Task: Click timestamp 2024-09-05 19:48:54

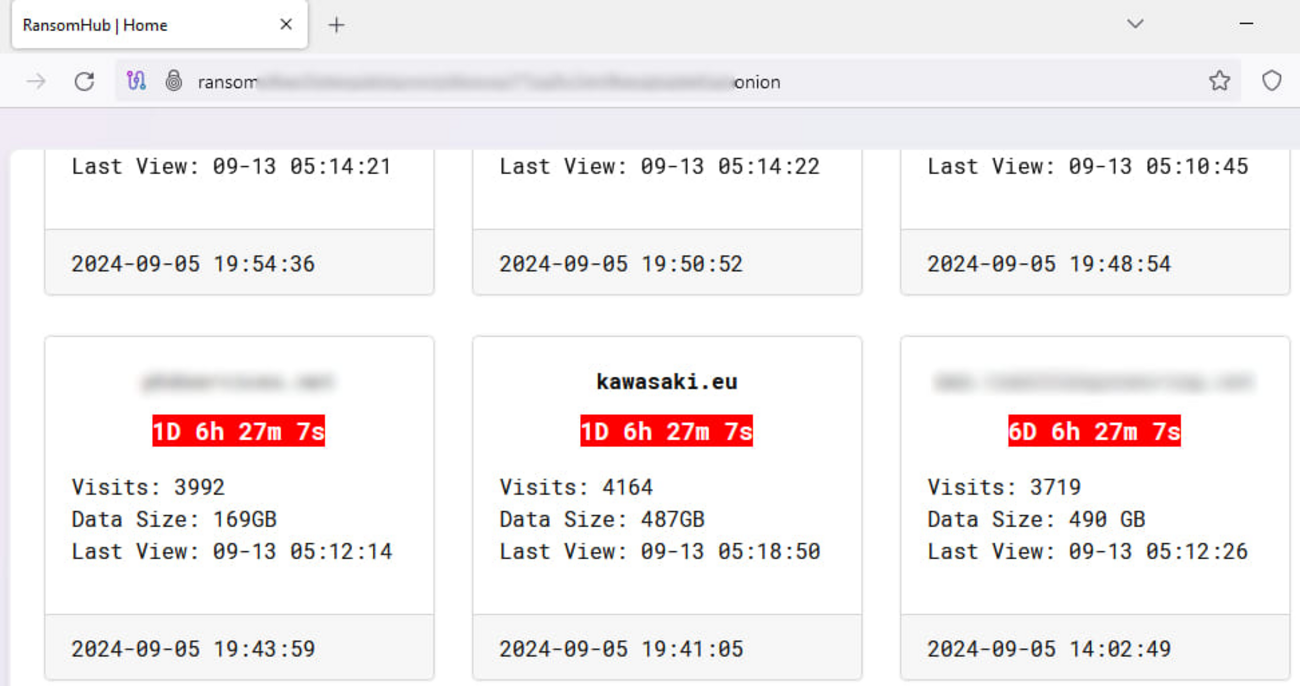Action: 1049,263
